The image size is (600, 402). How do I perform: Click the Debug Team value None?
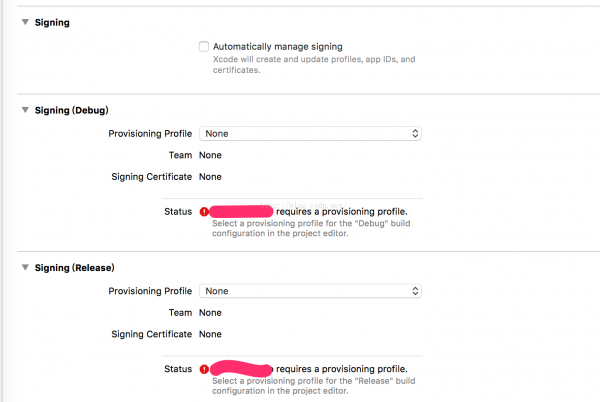(x=210, y=155)
